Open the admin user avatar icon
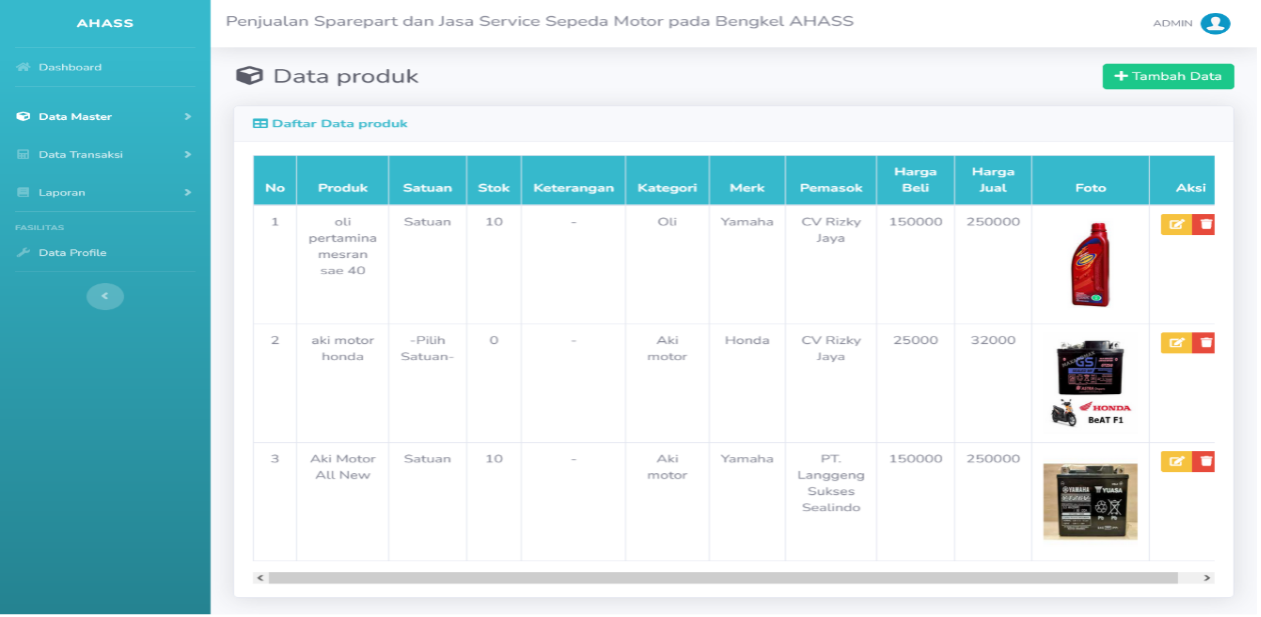The height and width of the screenshot is (617, 1261). tap(1215, 23)
